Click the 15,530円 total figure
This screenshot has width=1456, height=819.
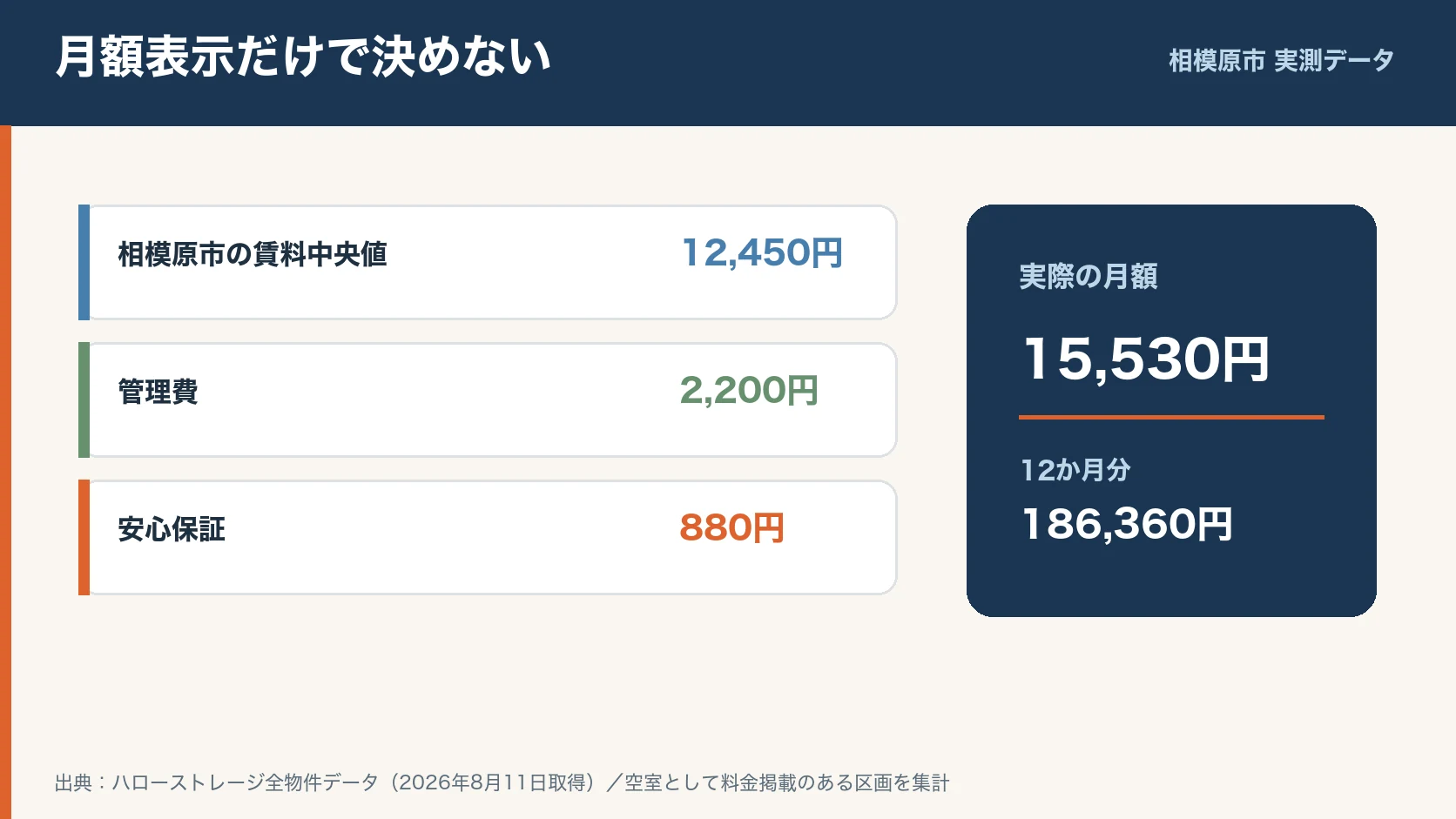click(1145, 359)
